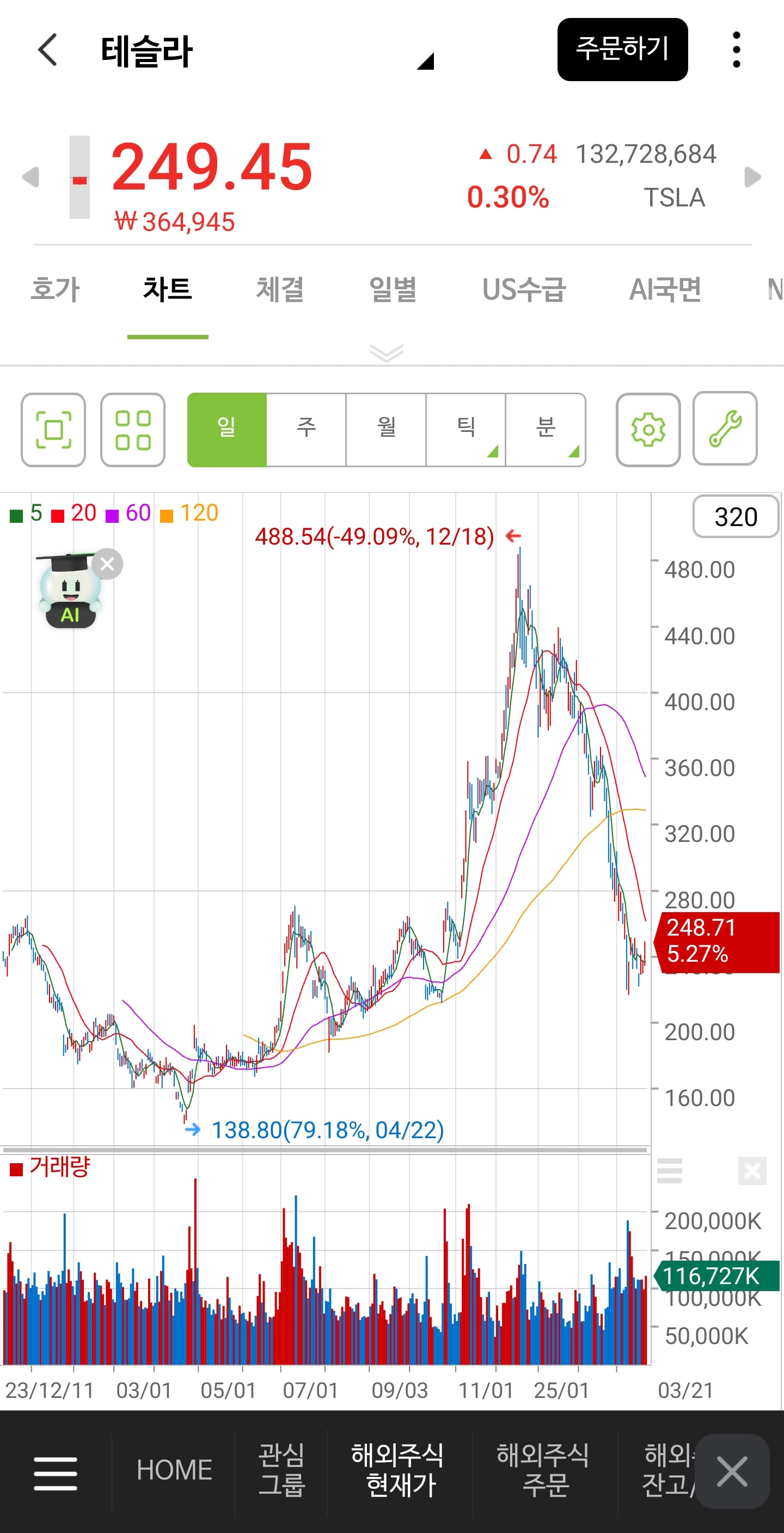Open the 분 minute interval dropdown
Screen dimensions: 784x1533
tap(546, 430)
